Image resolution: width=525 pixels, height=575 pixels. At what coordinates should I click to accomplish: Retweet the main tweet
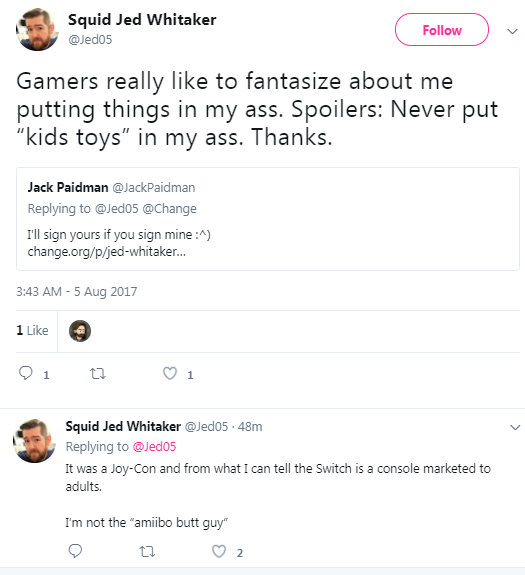point(98,374)
